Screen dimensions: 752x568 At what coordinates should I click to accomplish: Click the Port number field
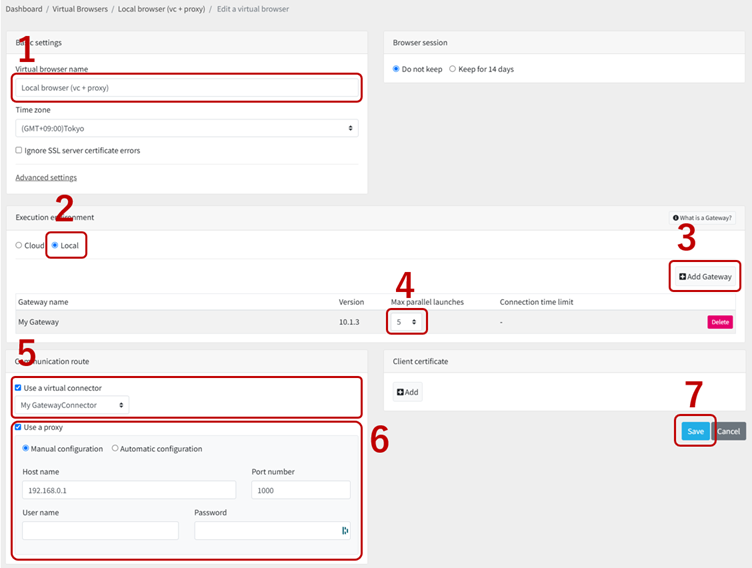301,490
